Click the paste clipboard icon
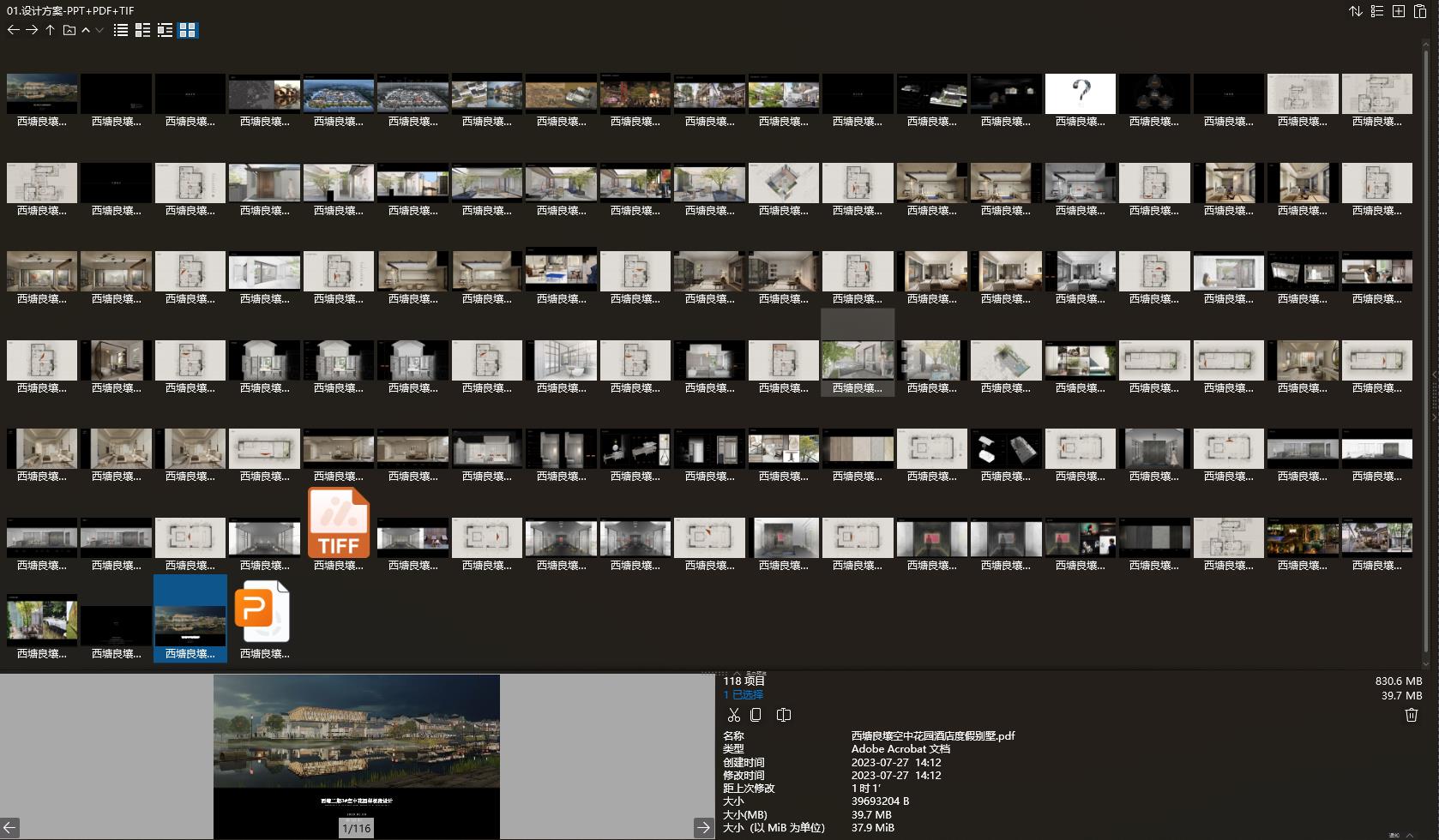The width and height of the screenshot is (1439, 840). pos(1420,11)
